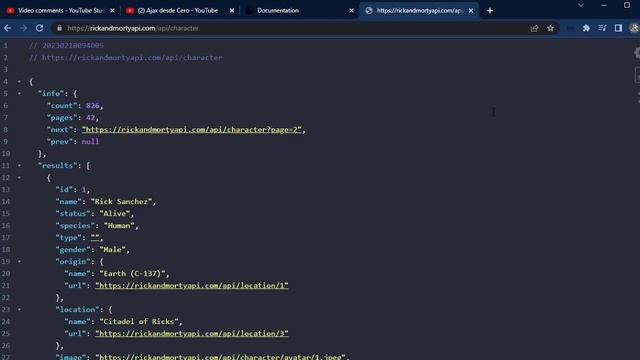This screenshot has height=360, width=640.
Task: Collapse the root object on line 4
Action: [19, 82]
